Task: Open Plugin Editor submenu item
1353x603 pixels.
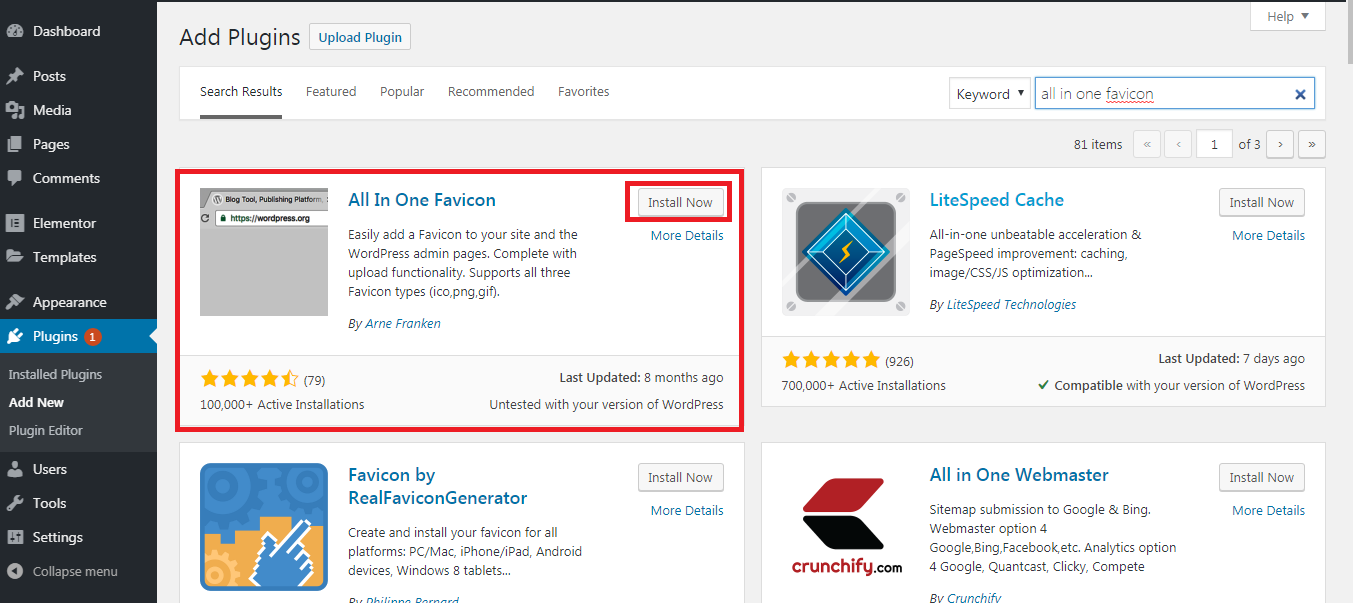Action: (x=46, y=430)
